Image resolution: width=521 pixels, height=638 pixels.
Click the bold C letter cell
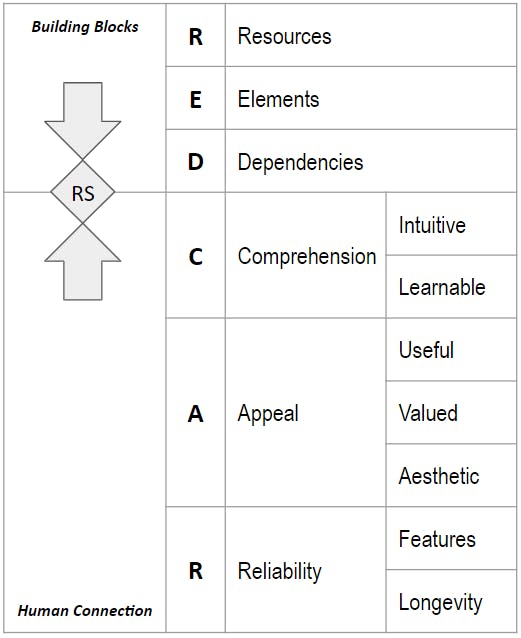(196, 256)
